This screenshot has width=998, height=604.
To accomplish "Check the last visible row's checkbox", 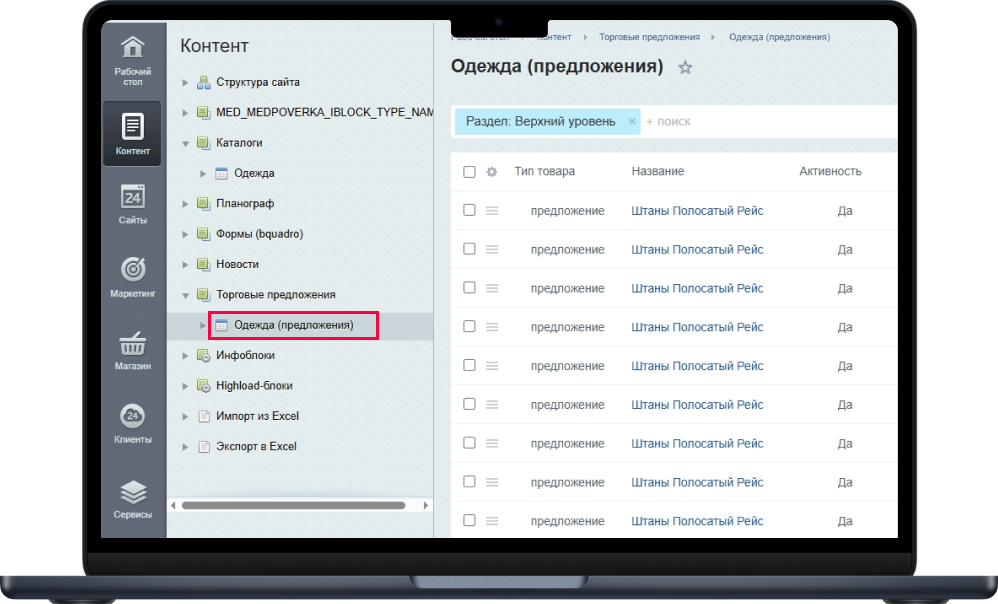I will pos(469,521).
